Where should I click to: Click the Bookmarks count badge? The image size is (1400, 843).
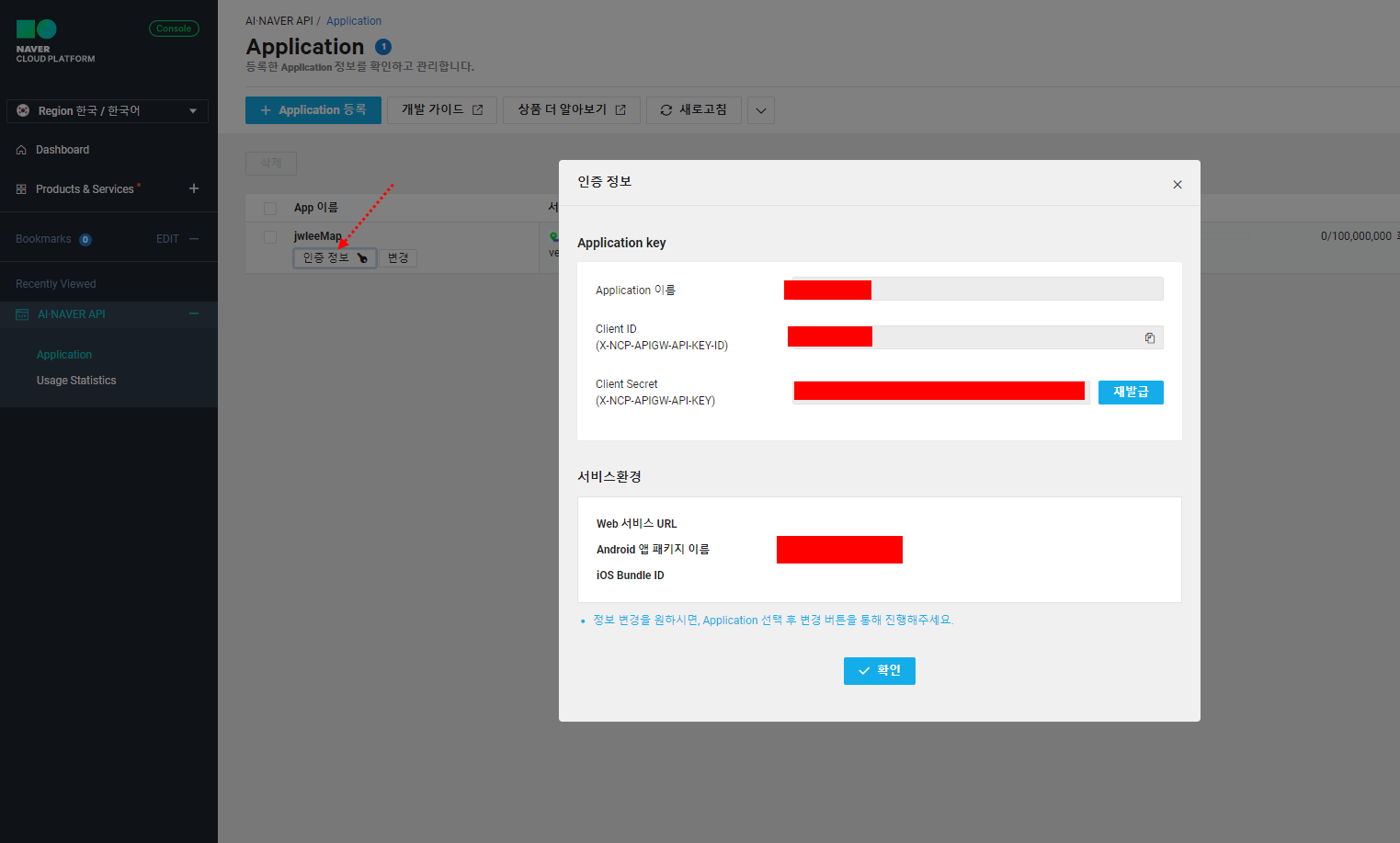point(85,240)
